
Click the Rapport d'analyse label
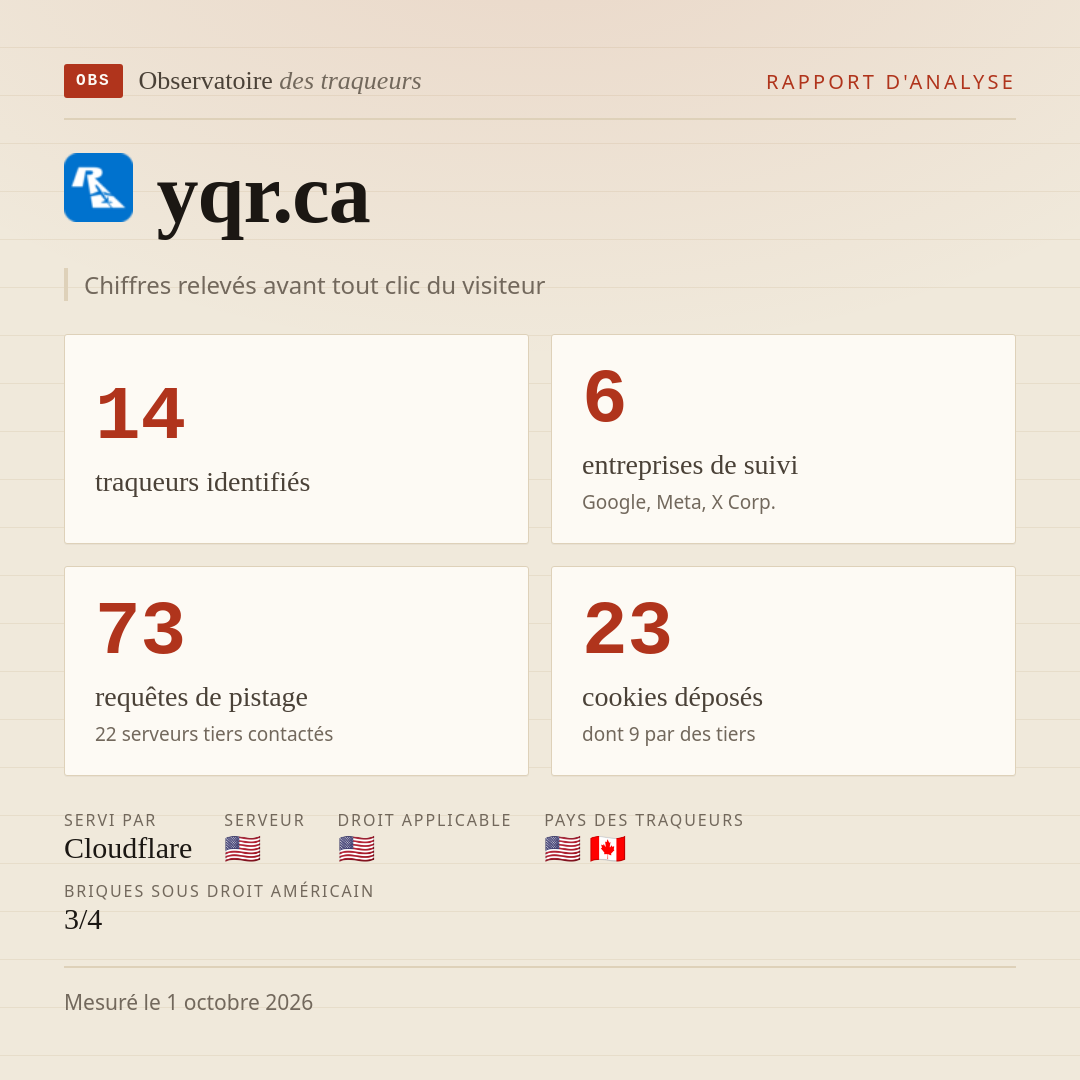click(x=891, y=82)
